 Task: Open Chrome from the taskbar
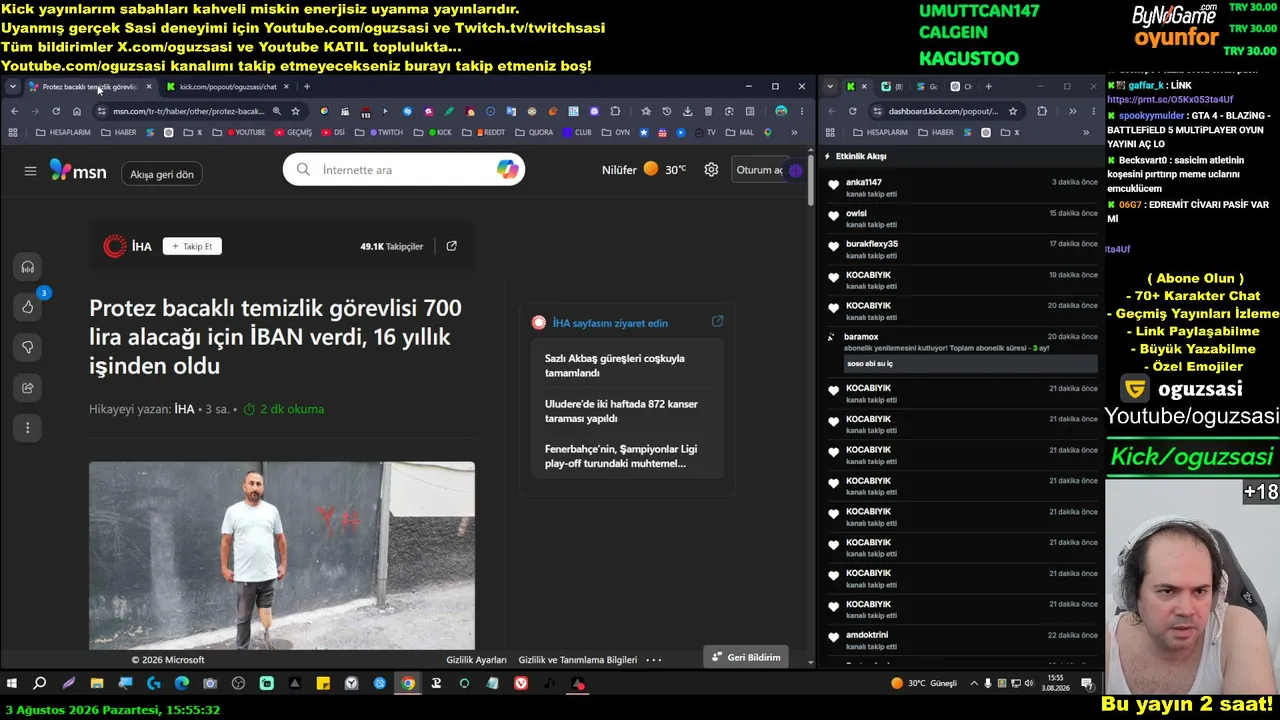408,684
